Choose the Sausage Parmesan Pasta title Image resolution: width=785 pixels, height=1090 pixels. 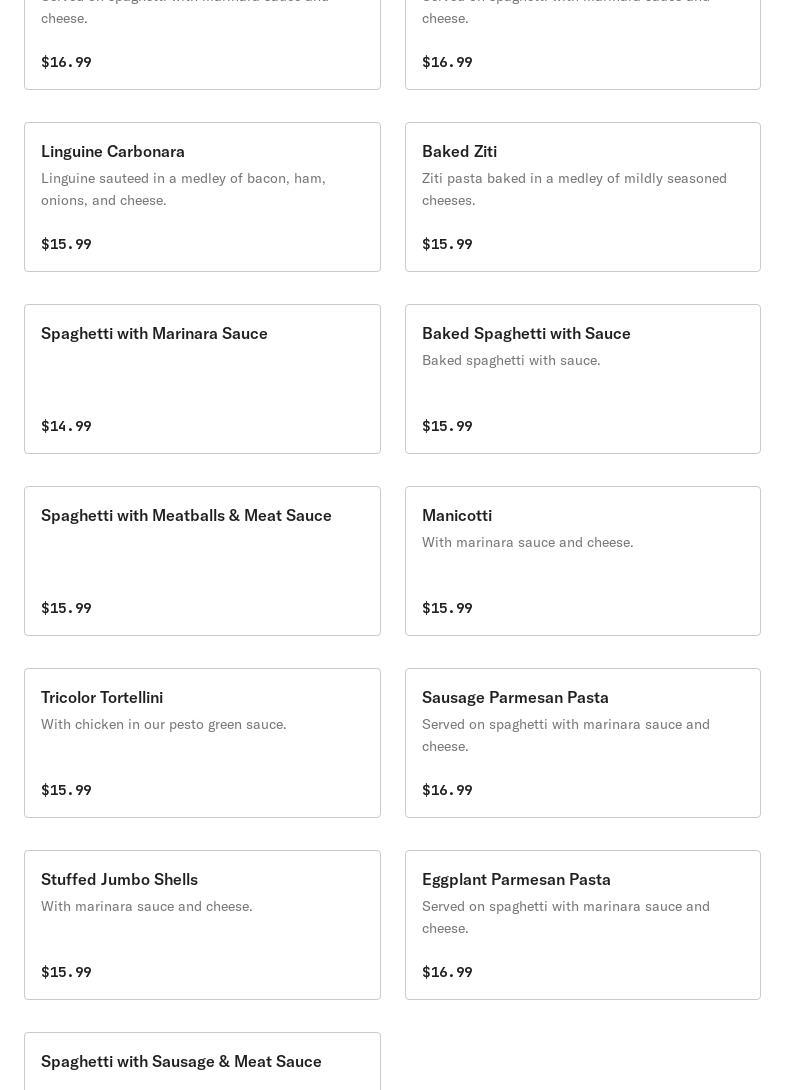point(515,698)
